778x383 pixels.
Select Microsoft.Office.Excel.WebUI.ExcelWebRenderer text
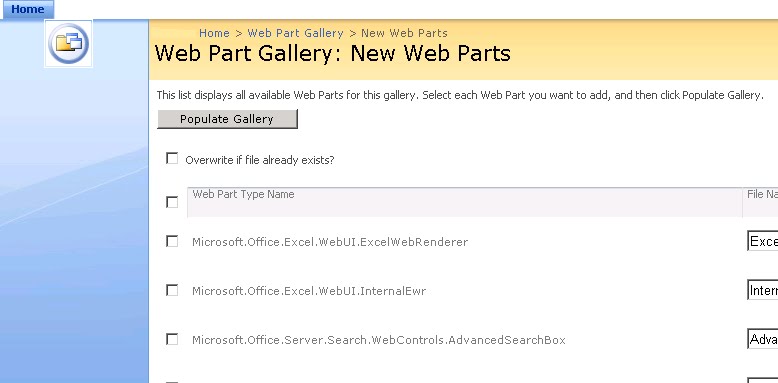pyautogui.click(x=330, y=242)
